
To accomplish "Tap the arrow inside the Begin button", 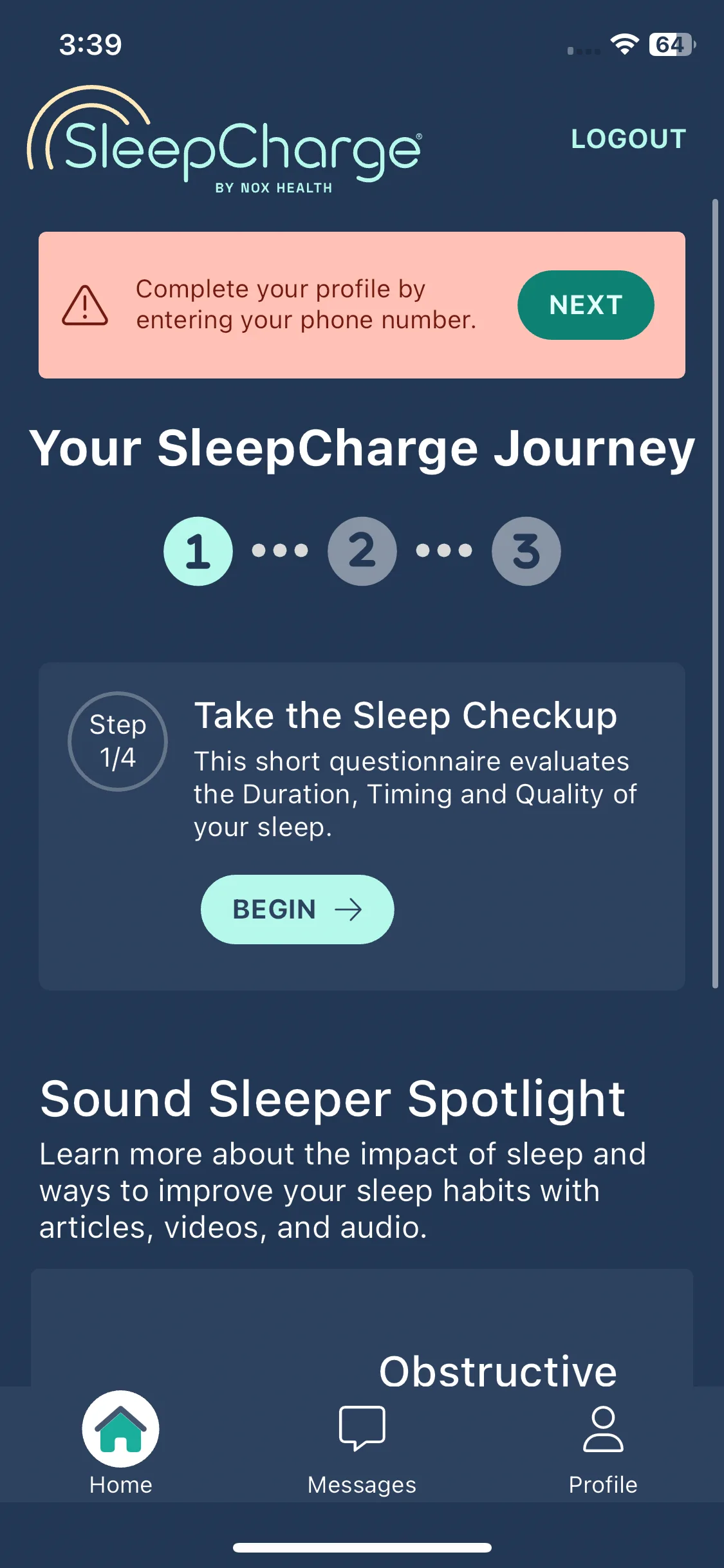I will (x=348, y=910).
